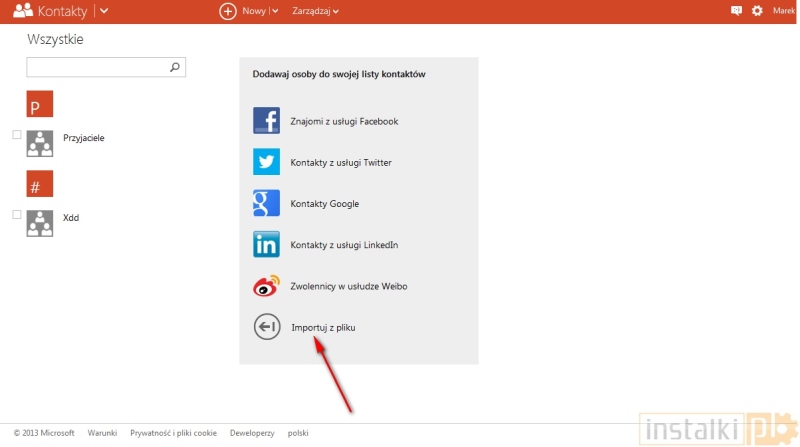
Task: Tick the Przyjaciele checkbox
Action: (x=17, y=135)
